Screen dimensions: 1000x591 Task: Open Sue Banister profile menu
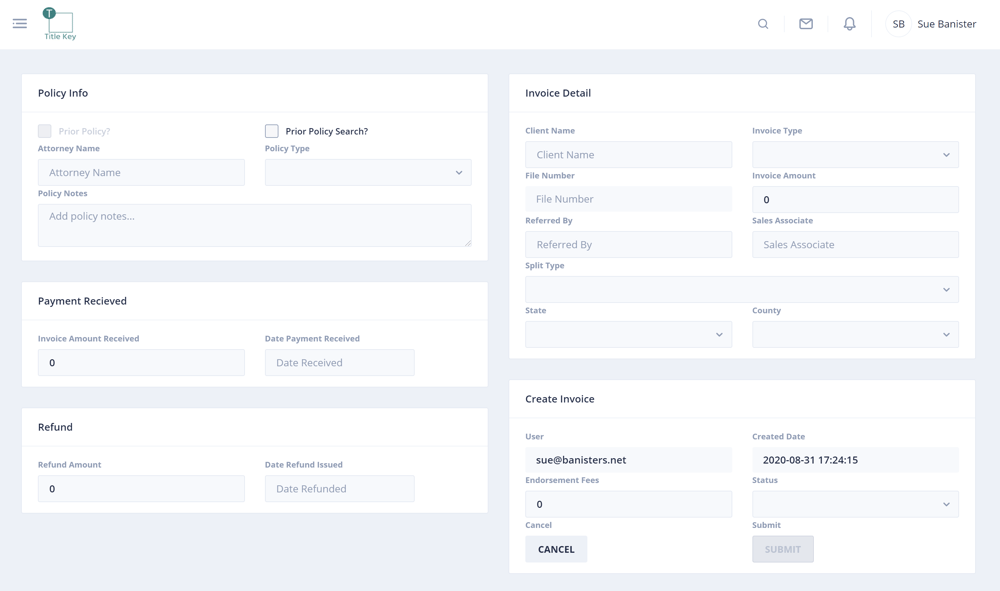(x=946, y=24)
